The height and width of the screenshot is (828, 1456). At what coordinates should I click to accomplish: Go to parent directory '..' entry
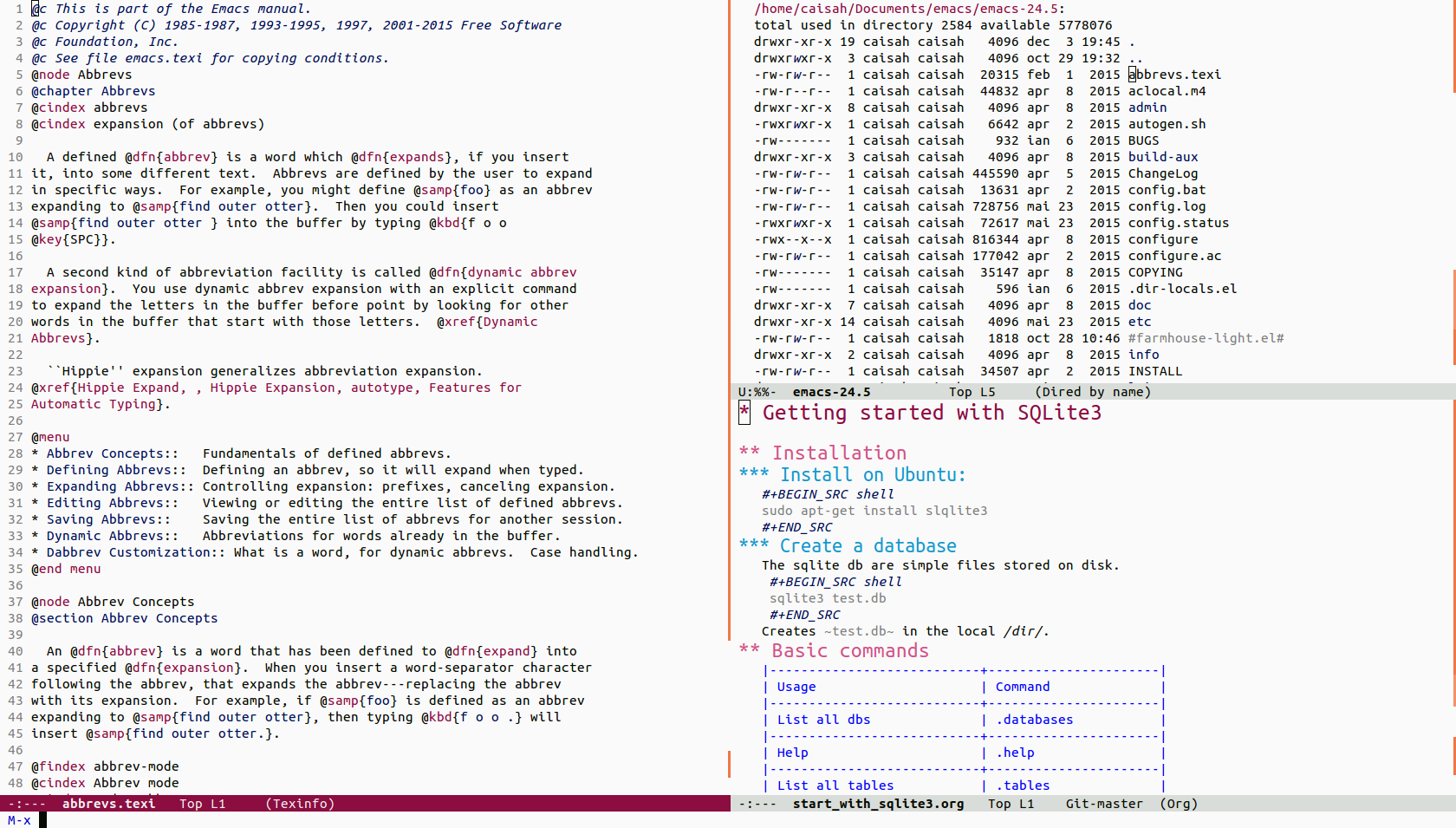click(1135, 58)
